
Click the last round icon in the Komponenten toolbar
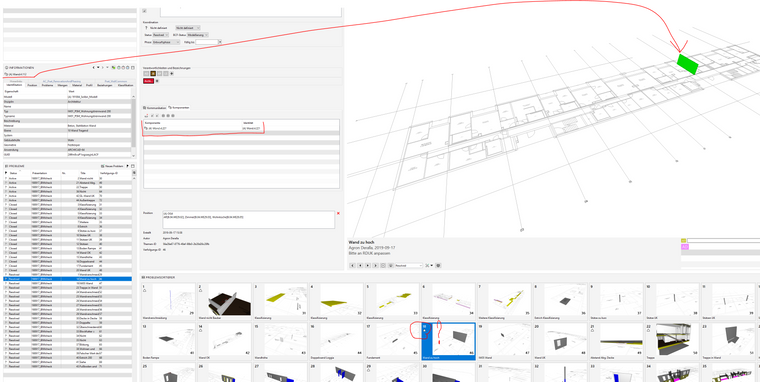pyautogui.click(x=173, y=115)
